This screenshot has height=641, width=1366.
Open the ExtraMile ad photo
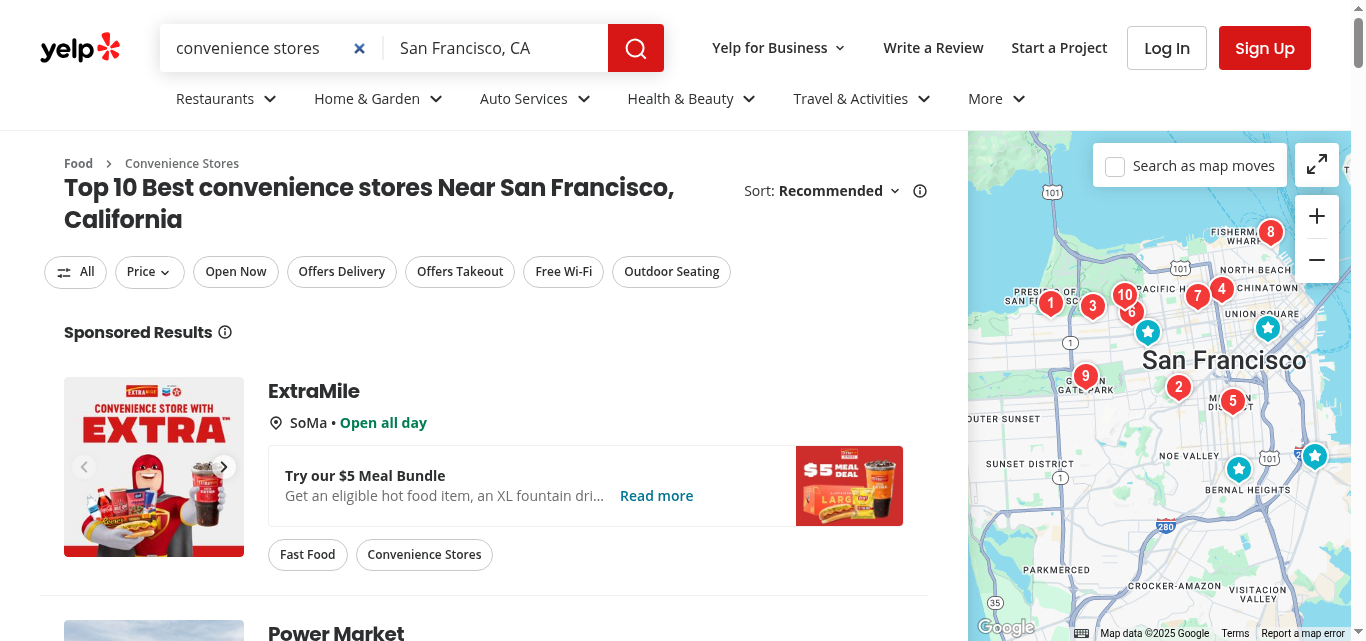[x=154, y=467]
